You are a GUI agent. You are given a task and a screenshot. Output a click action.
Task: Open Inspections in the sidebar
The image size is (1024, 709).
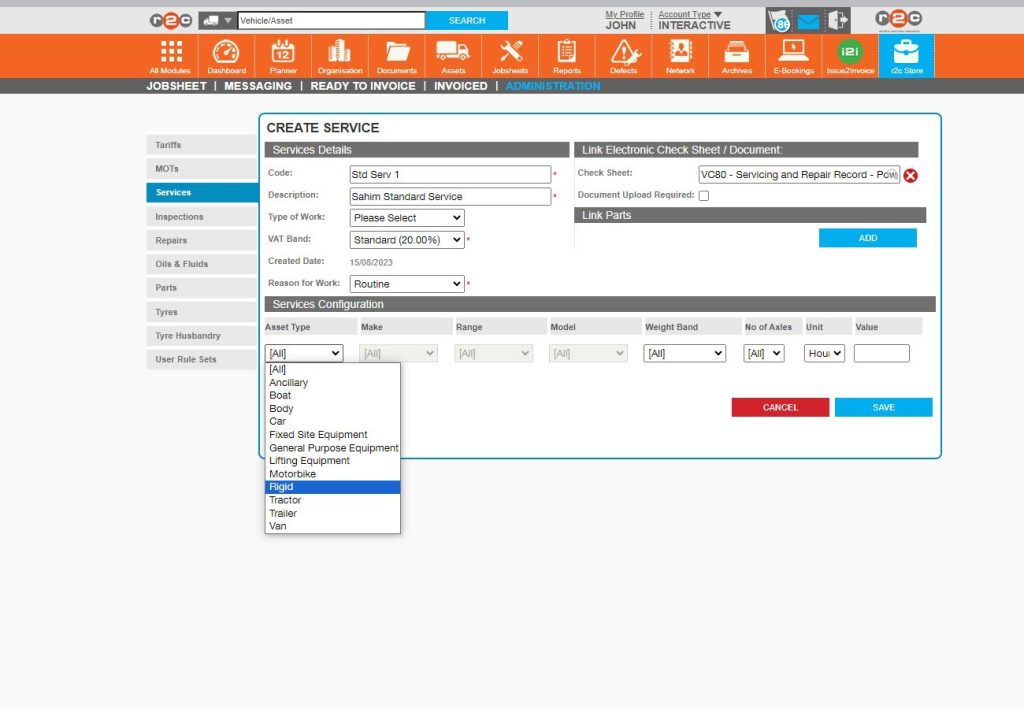click(x=202, y=217)
